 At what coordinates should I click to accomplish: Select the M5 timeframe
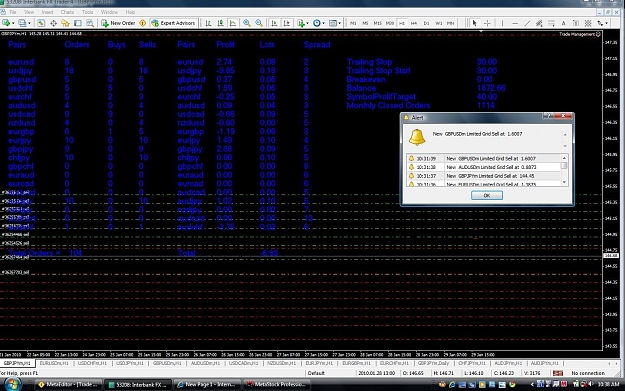[x=365, y=23]
